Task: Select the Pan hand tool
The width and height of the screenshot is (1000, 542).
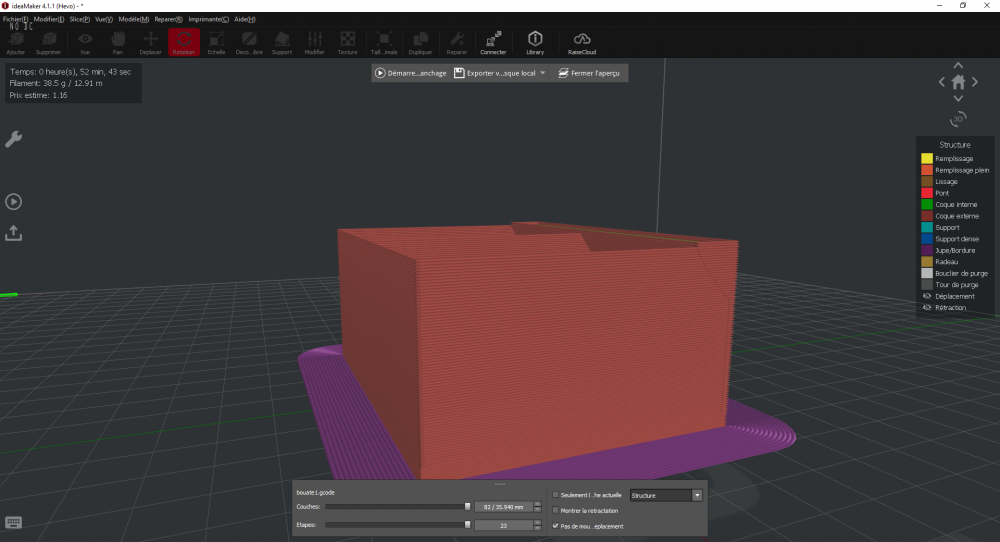Action: click(117, 43)
